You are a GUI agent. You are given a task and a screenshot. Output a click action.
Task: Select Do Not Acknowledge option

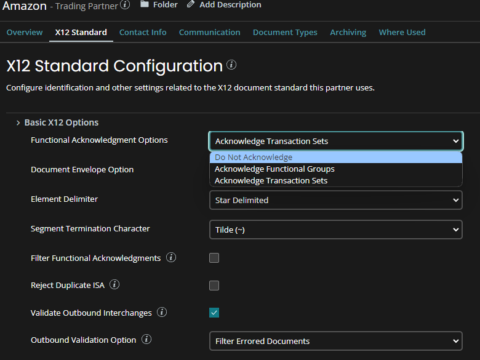pos(336,157)
